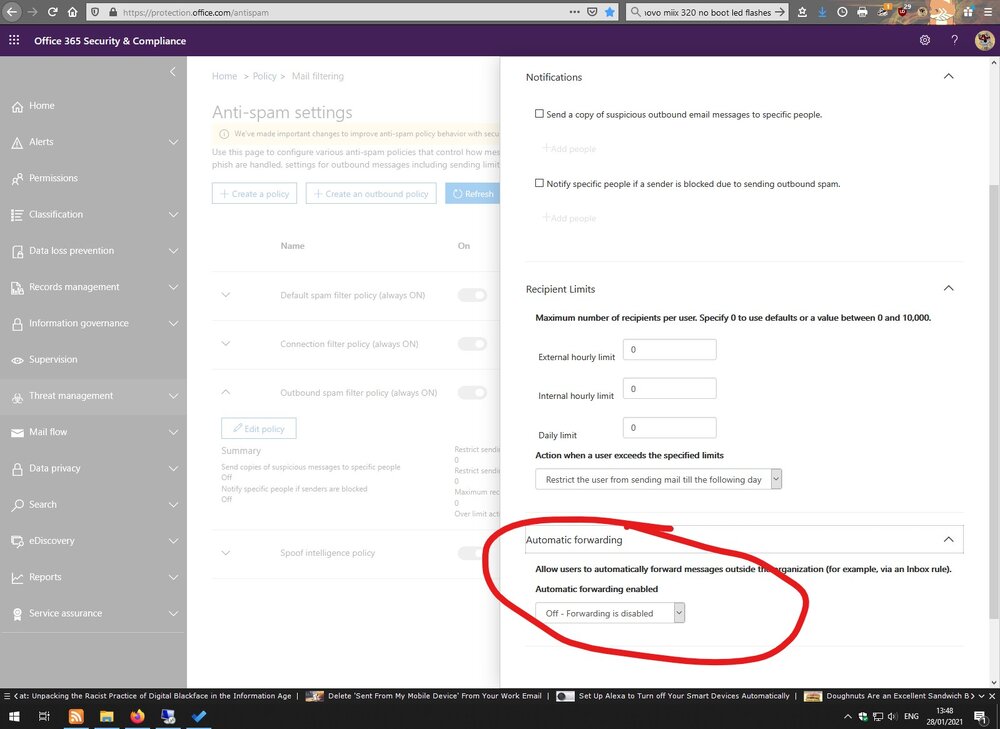Toggle the Outbound spam filter policy switch

[x=472, y=392]
